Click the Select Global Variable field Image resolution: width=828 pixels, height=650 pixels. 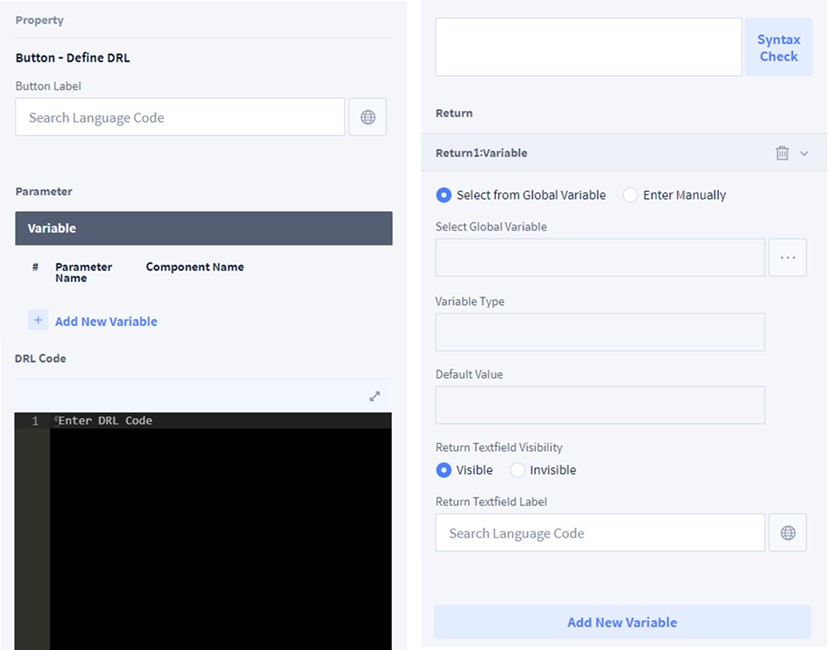tap(600, 257)
